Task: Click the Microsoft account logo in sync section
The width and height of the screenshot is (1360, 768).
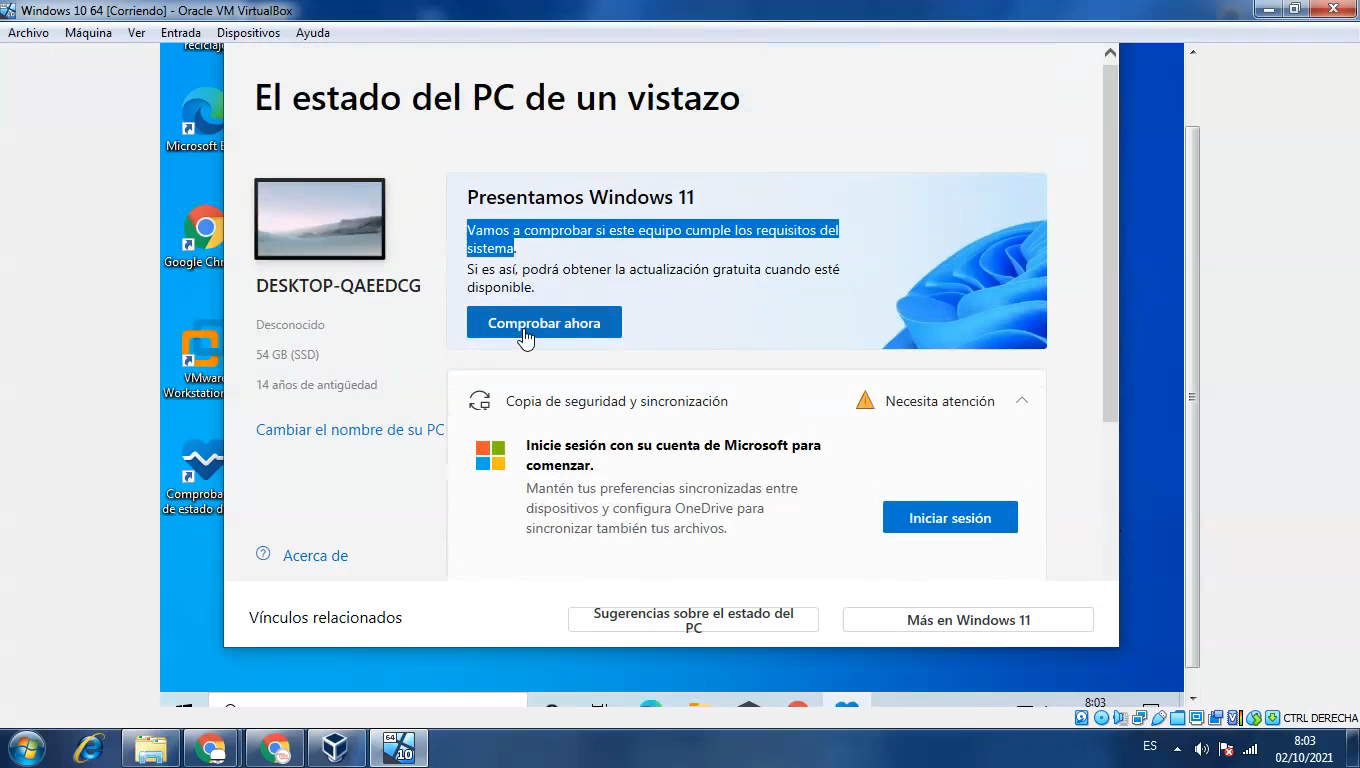Action: click(x=489, y=453)
